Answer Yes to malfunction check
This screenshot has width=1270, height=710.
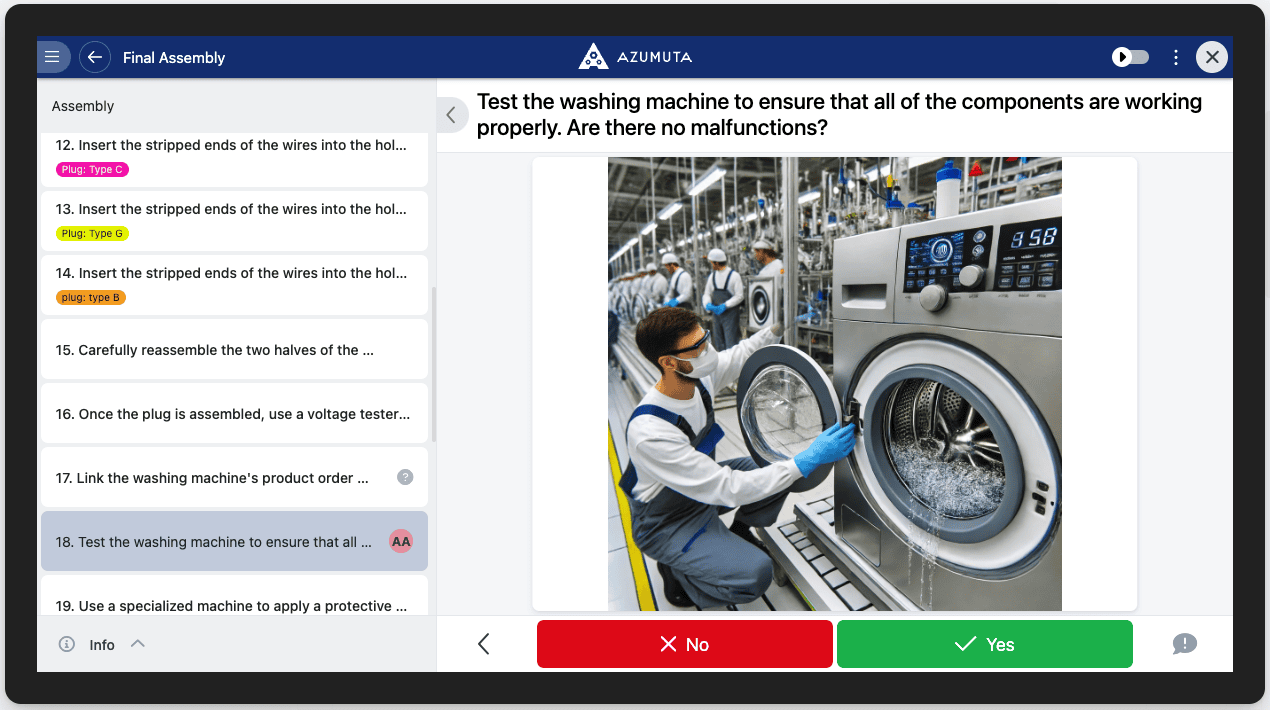(984, 644)
